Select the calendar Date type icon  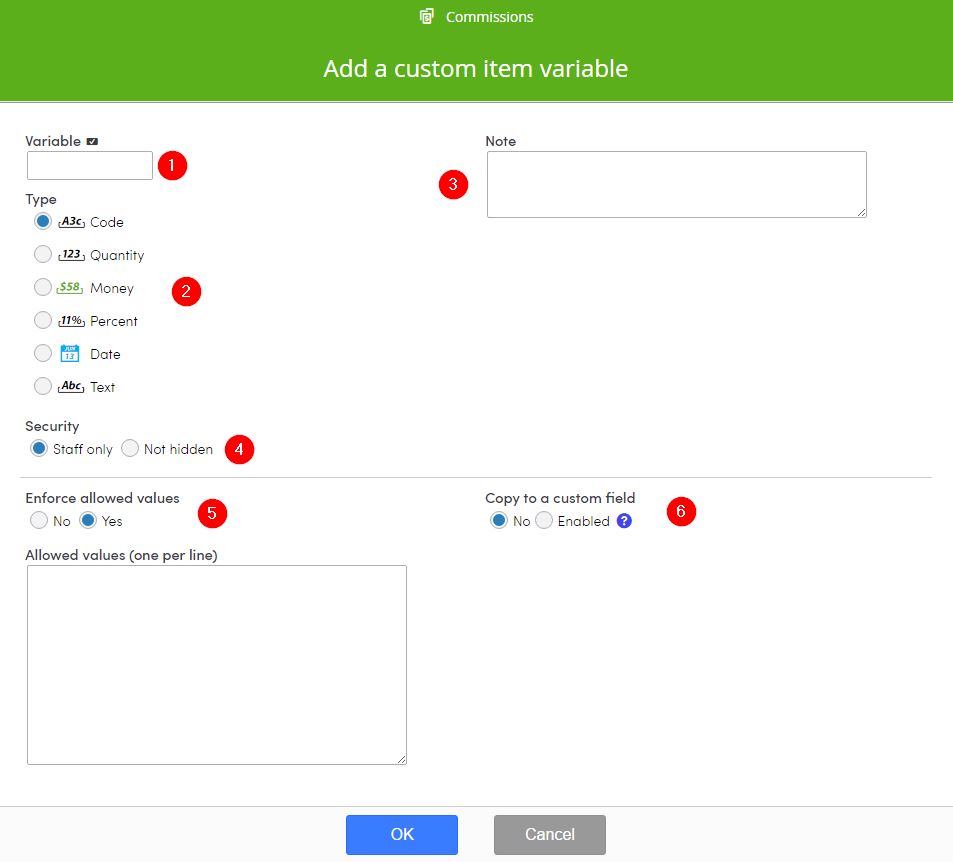(69, 353)
